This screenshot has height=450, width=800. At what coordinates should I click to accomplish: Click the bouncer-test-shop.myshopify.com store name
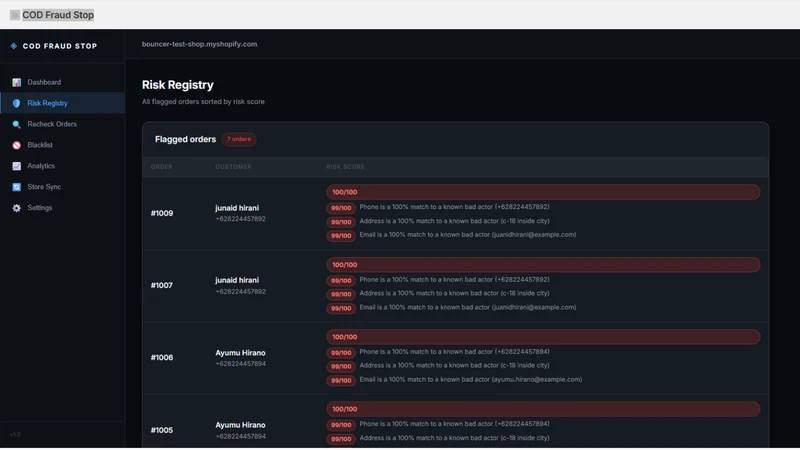[x=199, y=44]
